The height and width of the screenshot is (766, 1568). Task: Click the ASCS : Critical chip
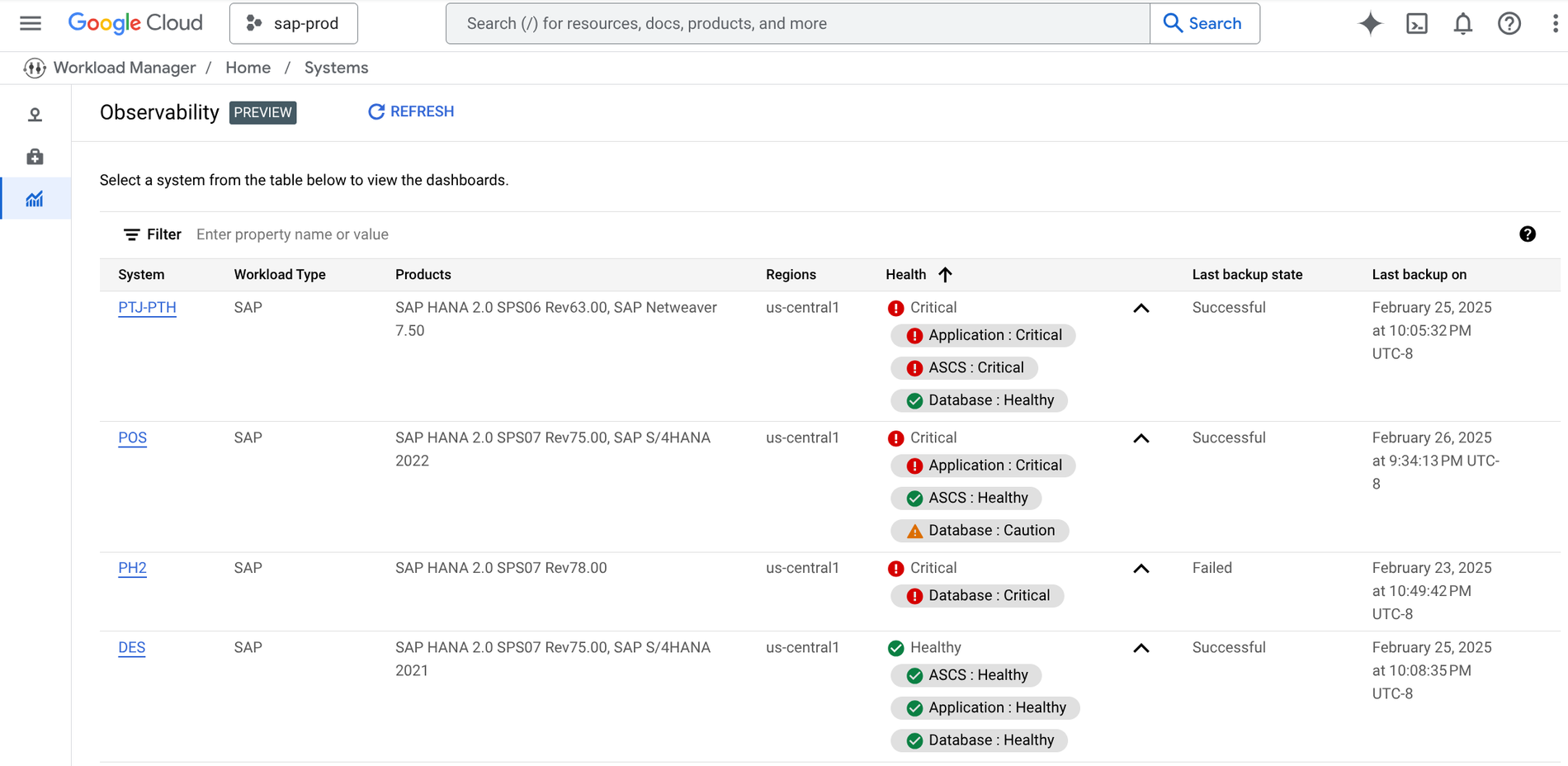tap(964, 368)
